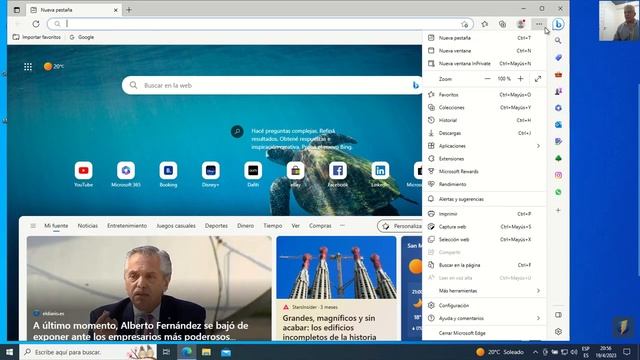
Task: Expand the Aplicaciones submenu
Action: [x=484, y=146]
